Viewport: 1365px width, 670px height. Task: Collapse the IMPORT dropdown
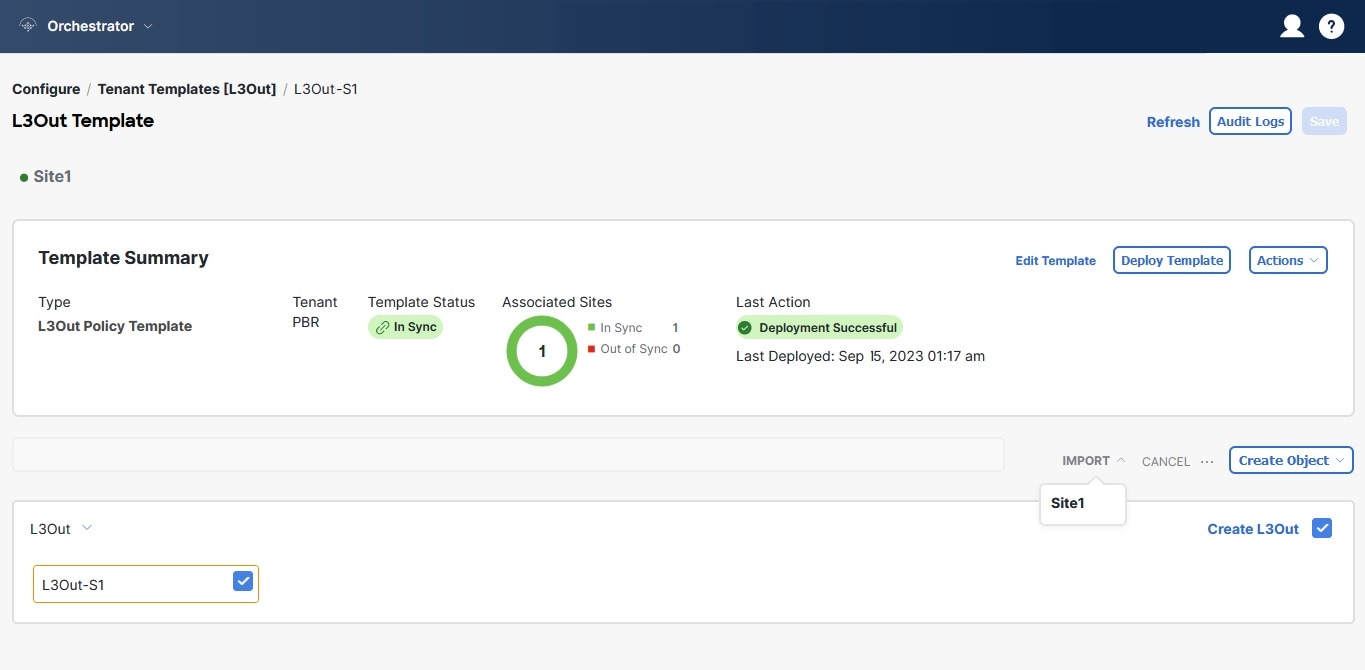1094,461
